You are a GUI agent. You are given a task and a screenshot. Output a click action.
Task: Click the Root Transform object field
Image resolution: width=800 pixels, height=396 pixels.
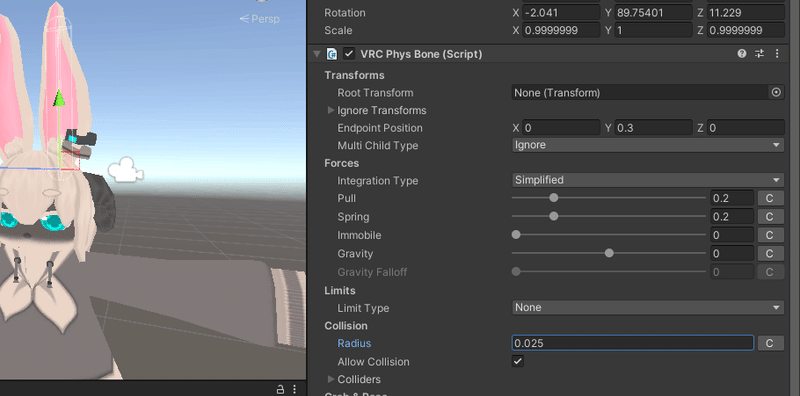[640, 92]
